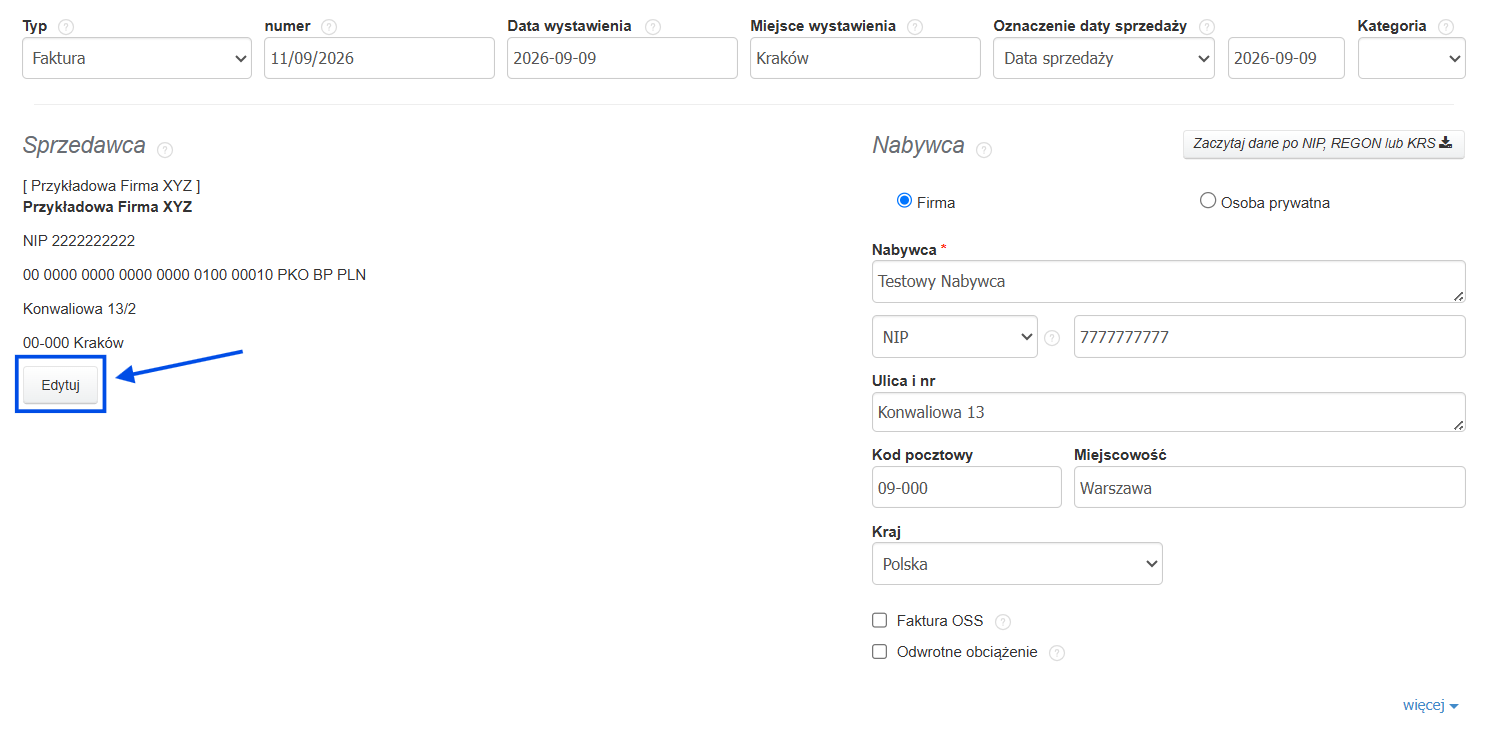Click help icon beside Kategoria label
This screenshot has width=1491, height=732.
1446,27
